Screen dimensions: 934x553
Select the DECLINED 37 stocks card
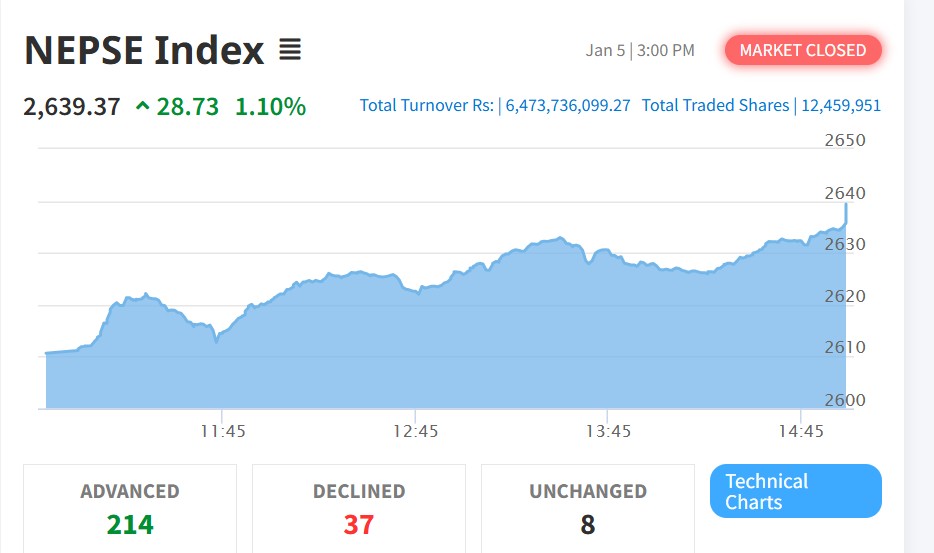tap(359, 508)
